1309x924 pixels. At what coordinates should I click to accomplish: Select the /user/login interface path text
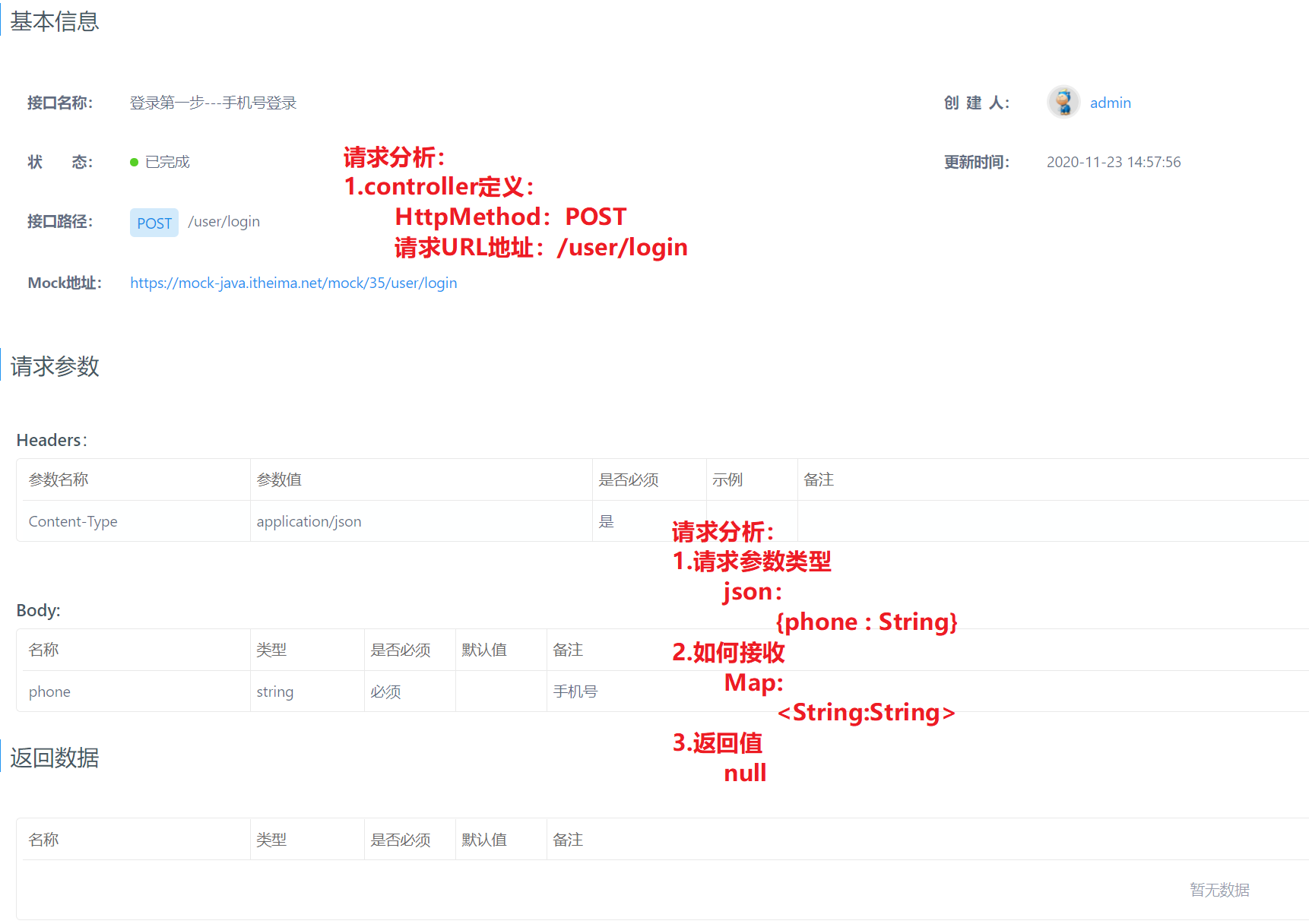pyautogui.click(x=224, y=221)
